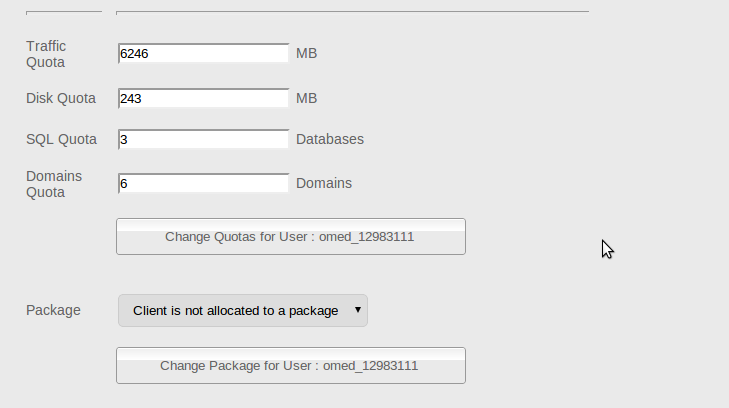
Task: Click the Traffic Quota input field
Action: 204,53
